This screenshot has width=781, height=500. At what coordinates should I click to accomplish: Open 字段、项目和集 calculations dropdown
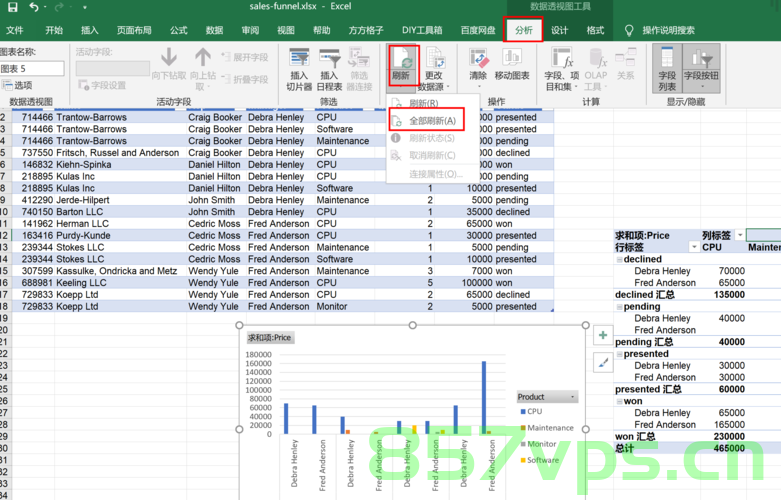(562, 70)
